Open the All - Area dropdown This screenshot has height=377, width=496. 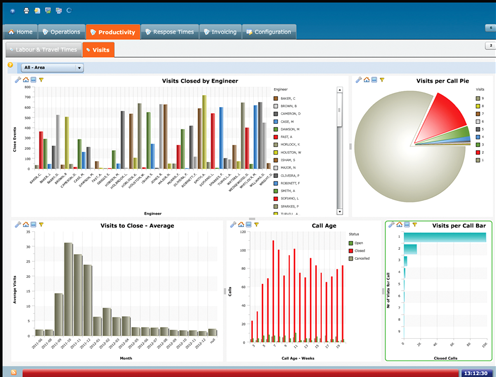52,68
